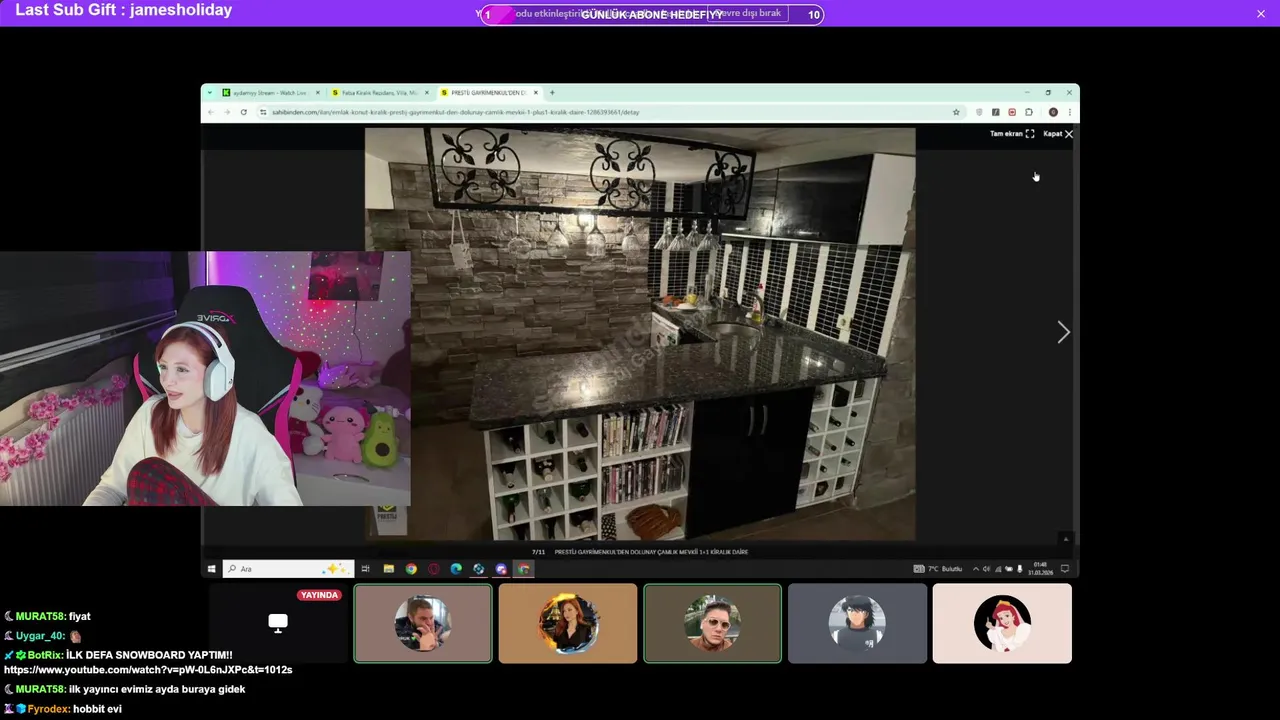Go to the next gallery photo arrow

(1063, 332)
